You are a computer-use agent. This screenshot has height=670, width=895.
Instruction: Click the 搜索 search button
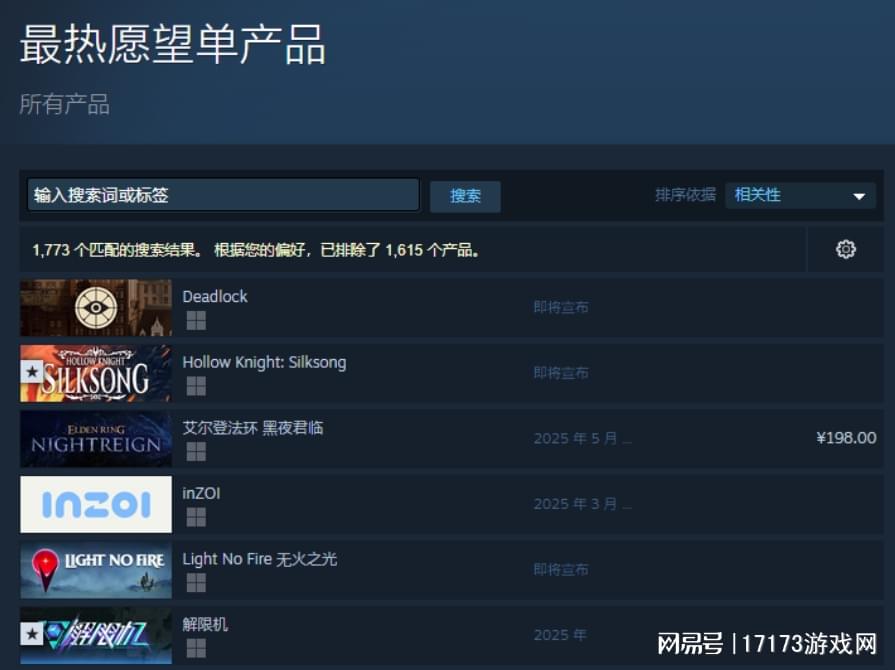point(465,196)
